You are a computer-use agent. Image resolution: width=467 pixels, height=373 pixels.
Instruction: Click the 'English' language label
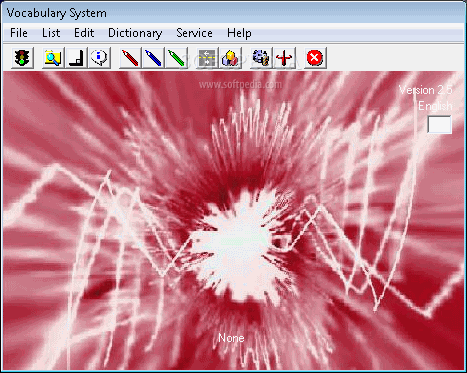(x=435, y=106)
